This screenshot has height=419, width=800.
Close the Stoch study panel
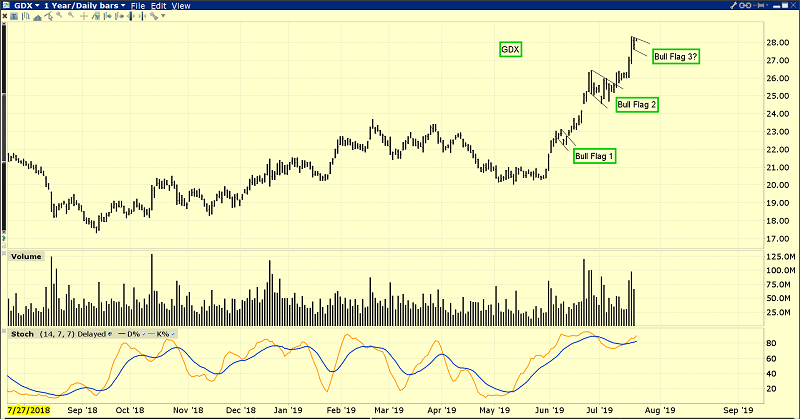pos(4,331)
